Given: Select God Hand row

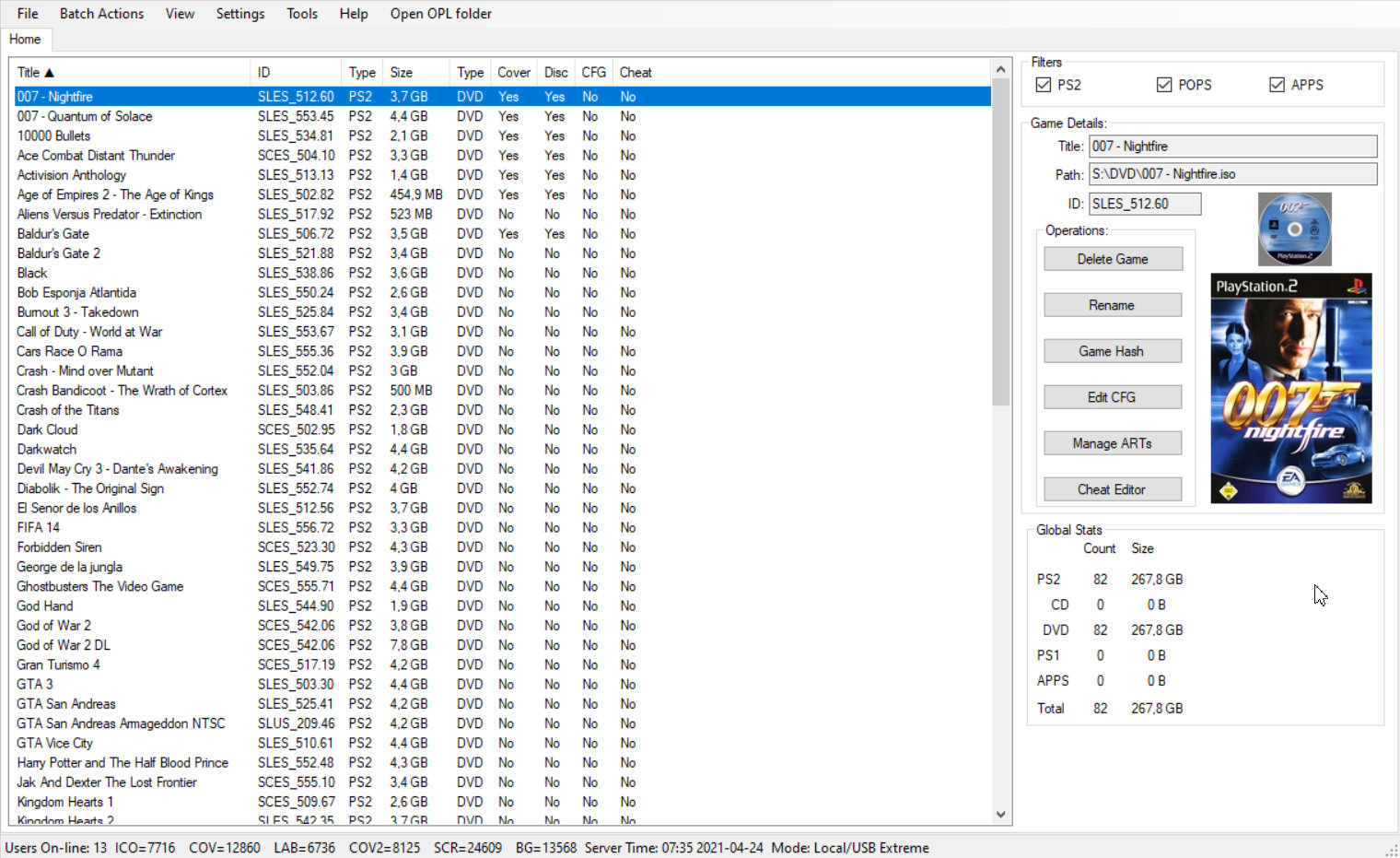Looking at the screenshot, I should pyautogui.click(x=502, y=605).
